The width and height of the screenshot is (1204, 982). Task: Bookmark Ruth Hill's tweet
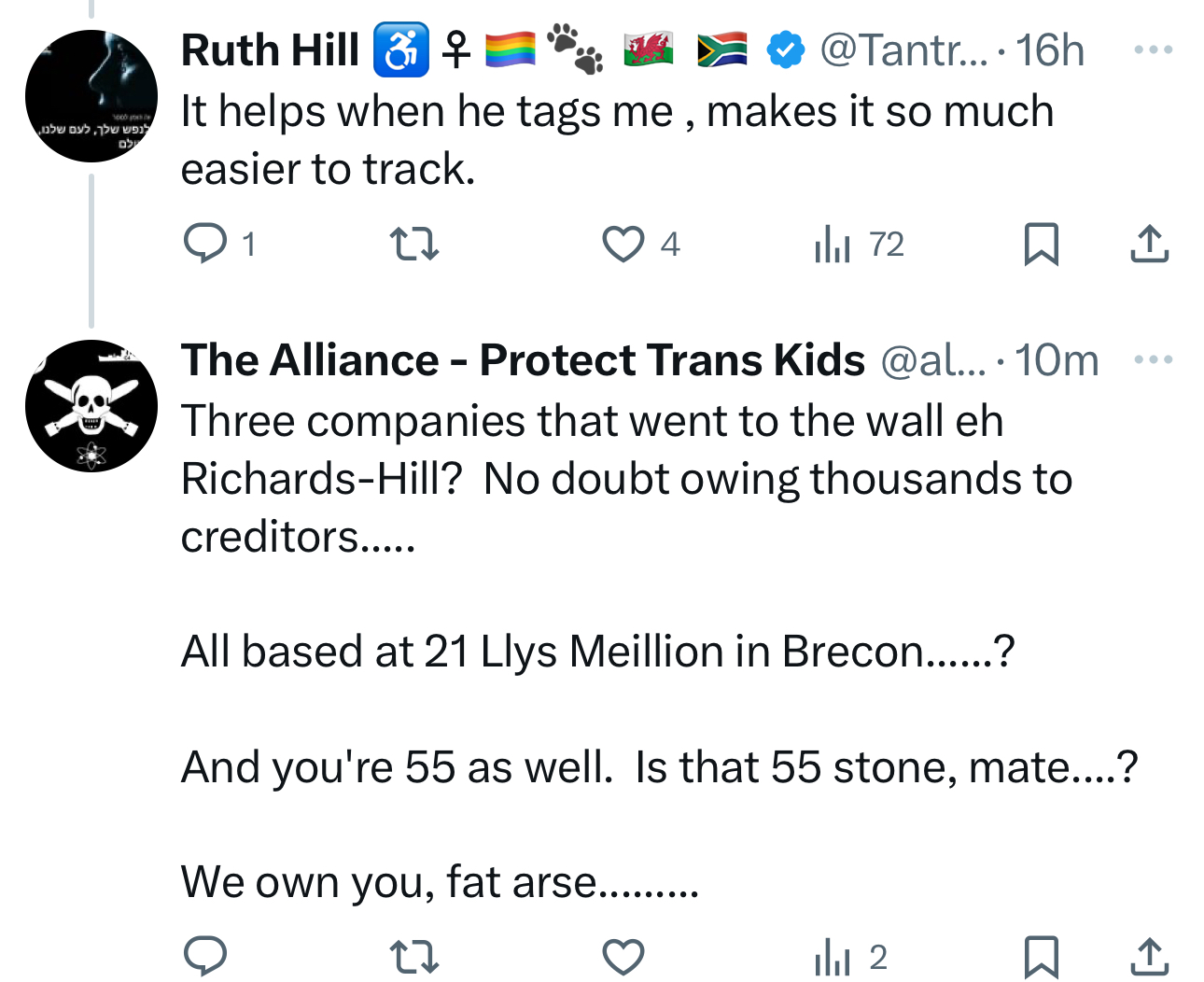pos(1041,245)
